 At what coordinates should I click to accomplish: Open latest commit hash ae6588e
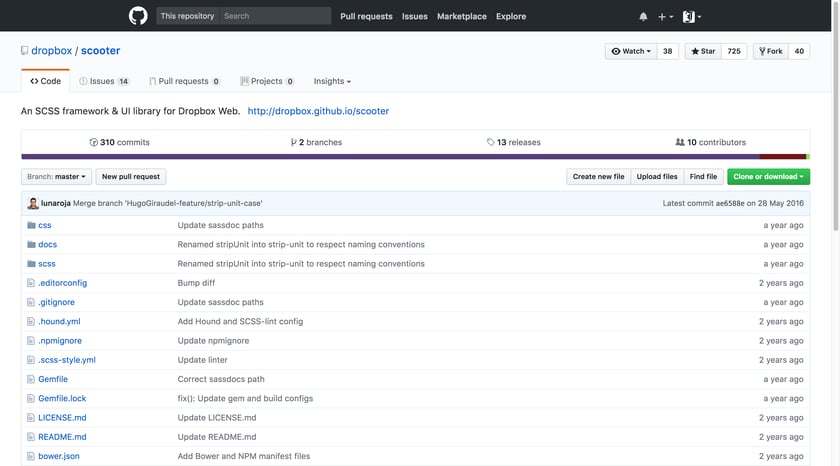[730, 204]
